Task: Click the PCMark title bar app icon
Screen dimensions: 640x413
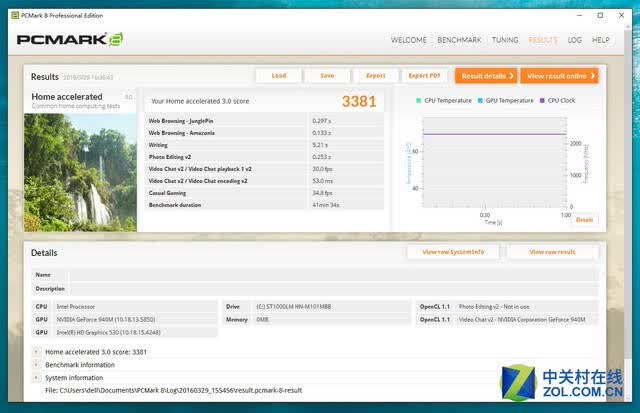Action: pos(15,16)
